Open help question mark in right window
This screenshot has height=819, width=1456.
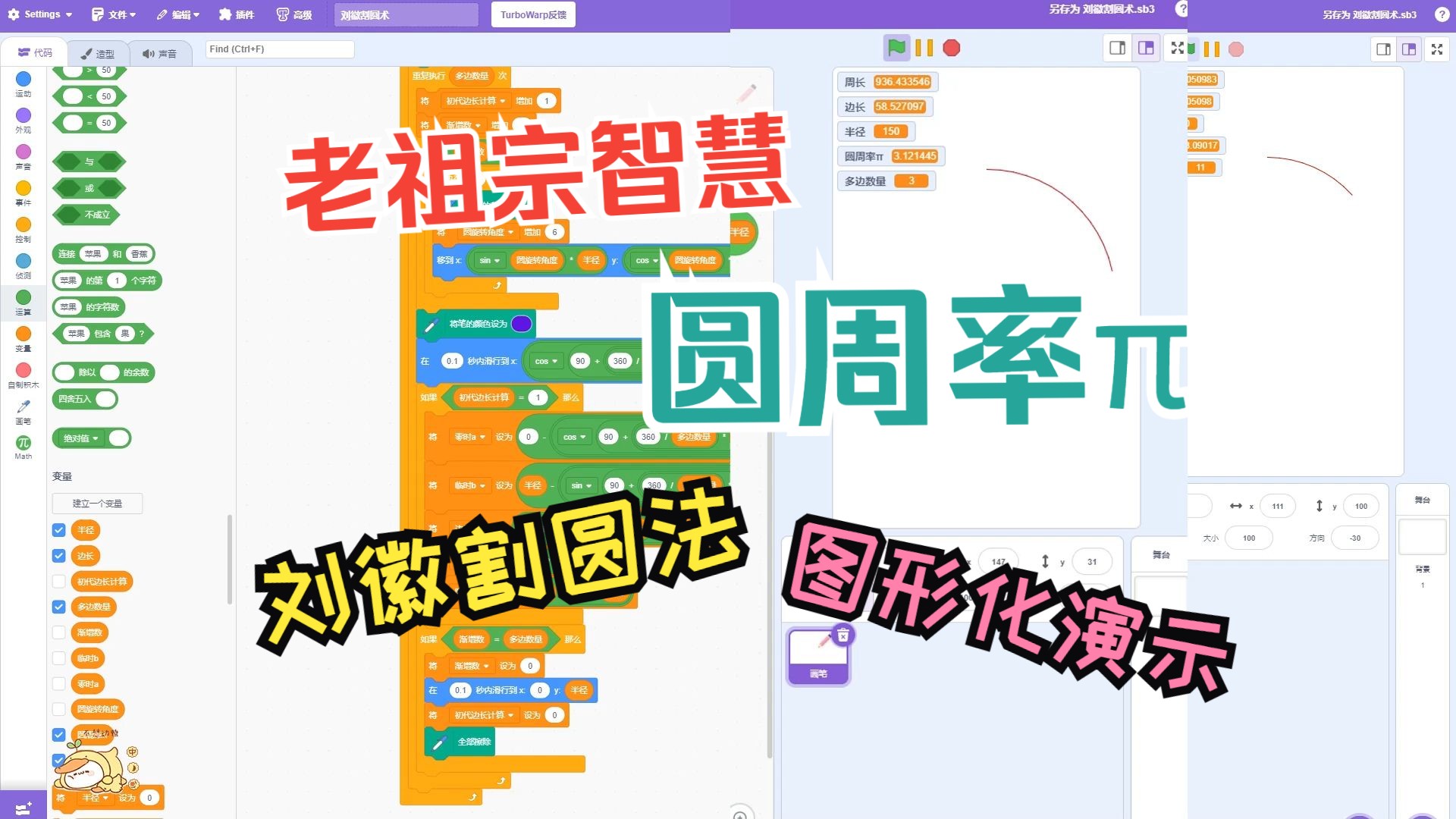(1442, 14)
